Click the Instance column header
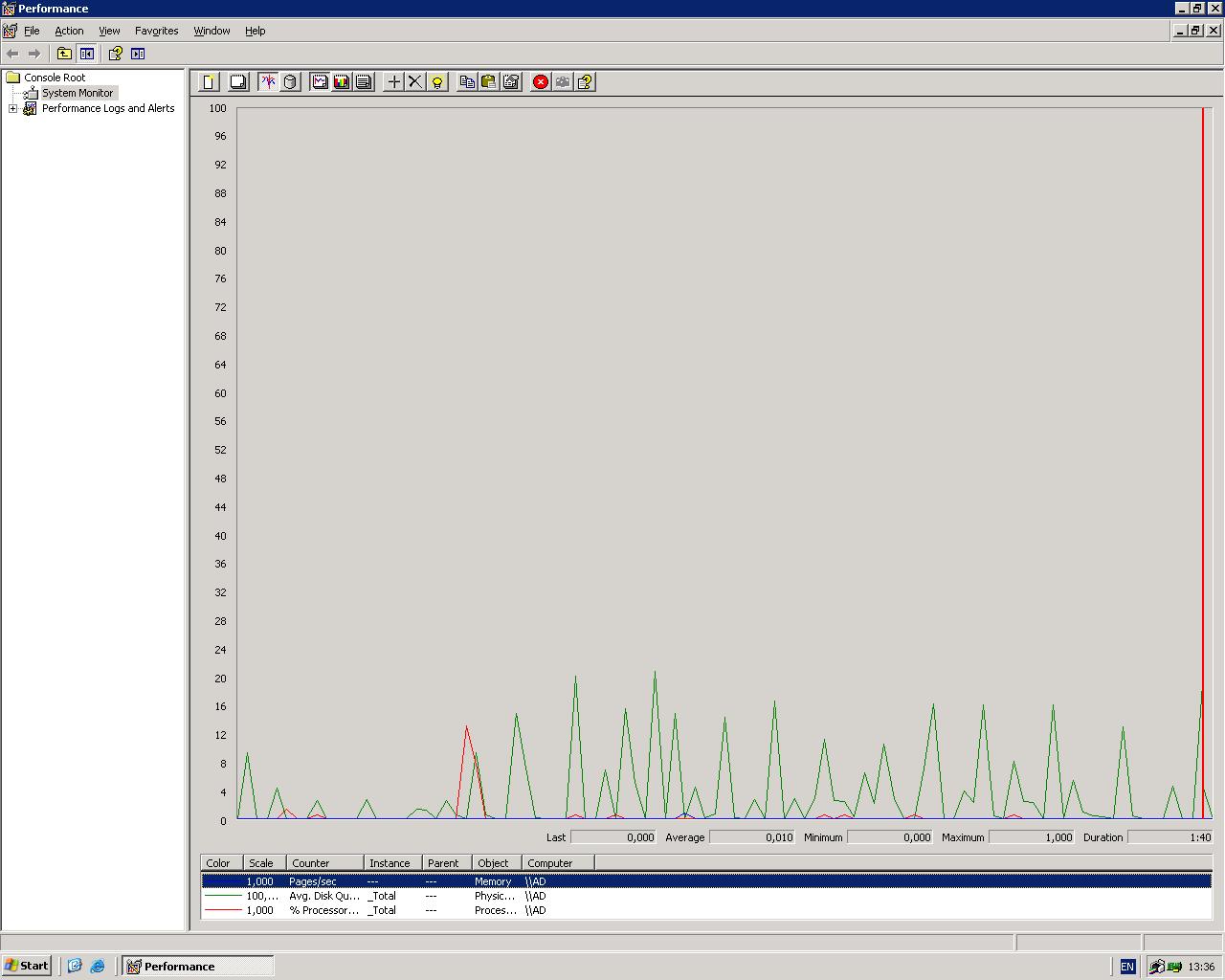This screenshot has width=1225, height=980. [x=393, y=863]
